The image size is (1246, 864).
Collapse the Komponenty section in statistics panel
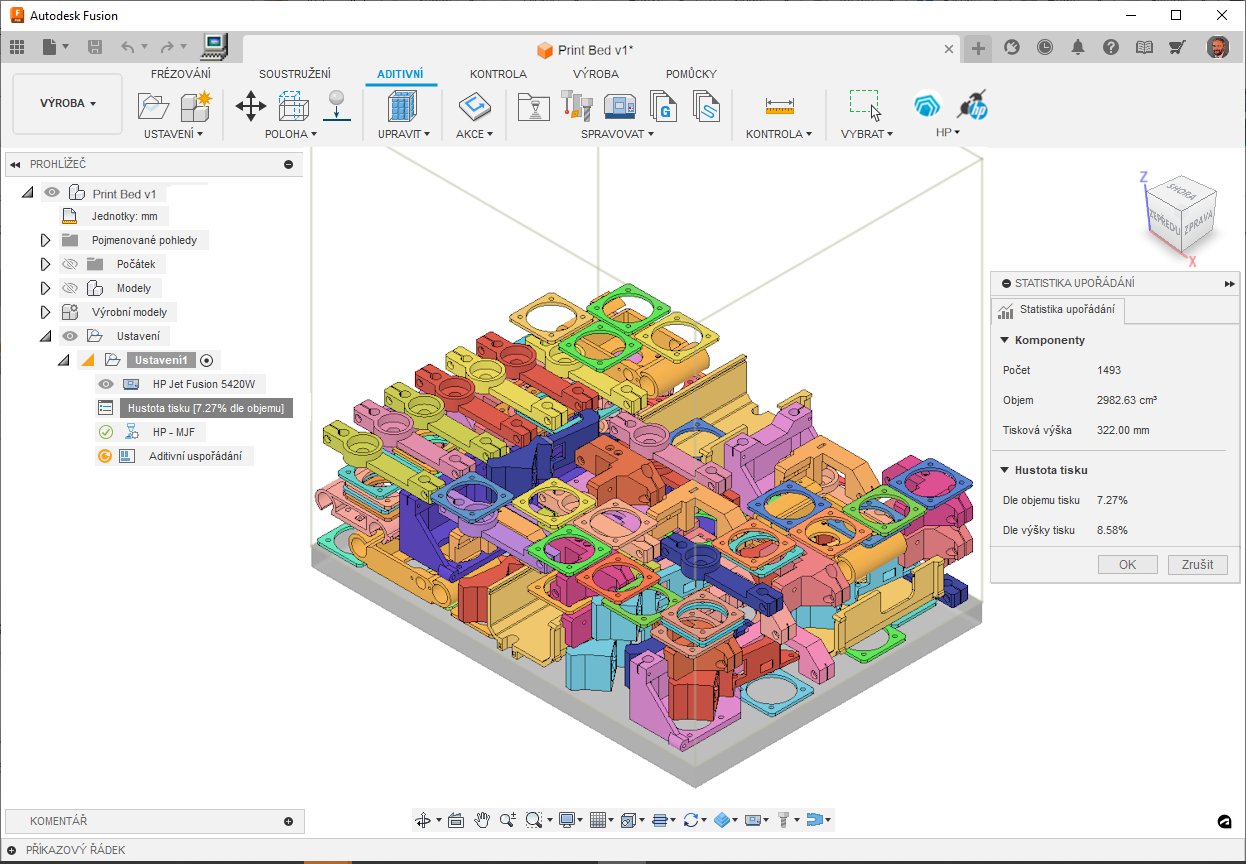tap(1005, 340)
